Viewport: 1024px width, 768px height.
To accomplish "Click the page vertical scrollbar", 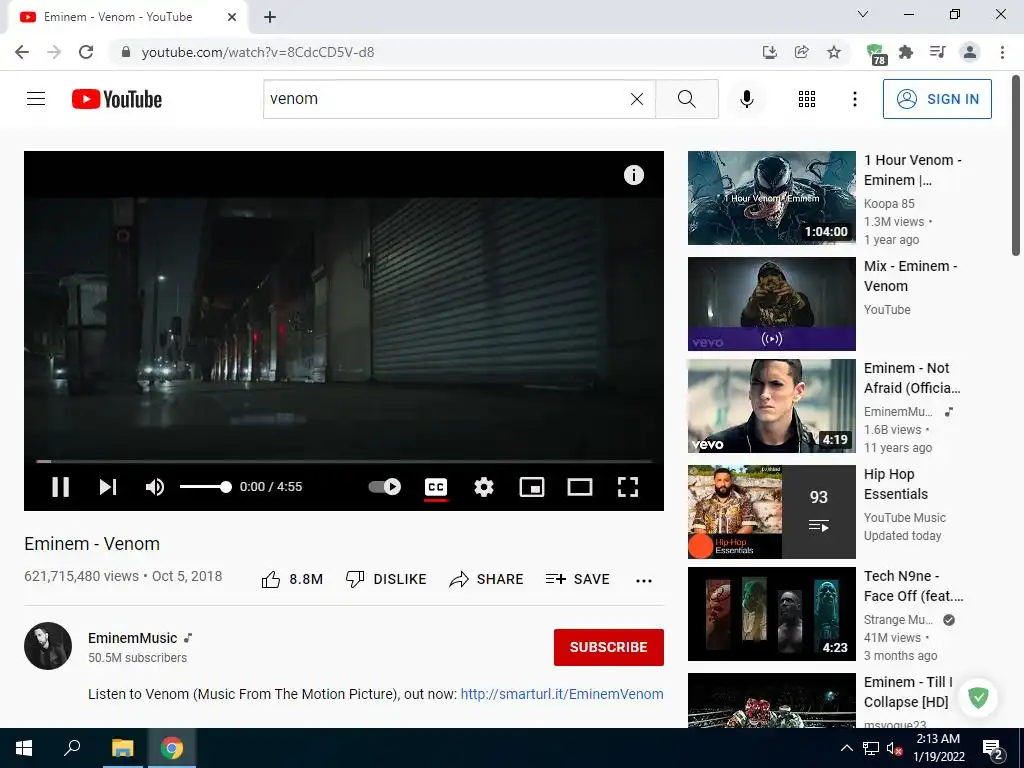I will click(x=1016, y=167).
